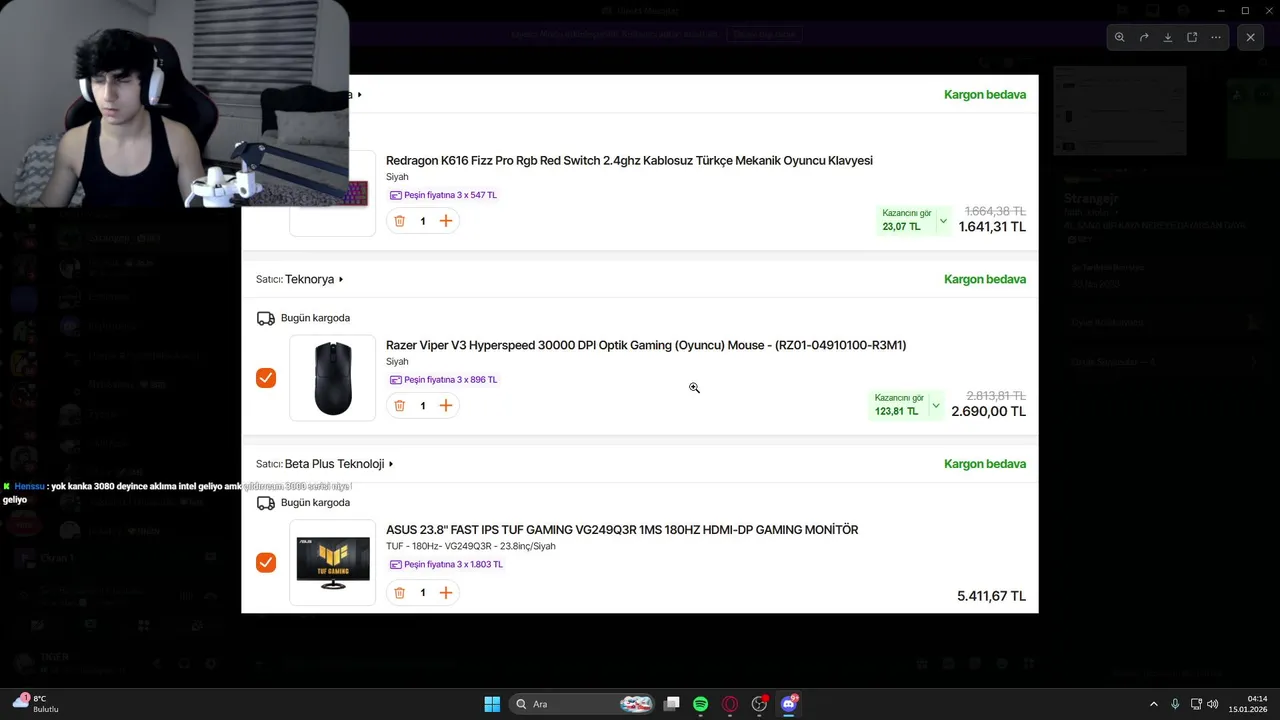Click ASUS TUF Gaming monitor thumbnail
Image resolution: width=1280 pixels, height=720 pixels.
click(333, 562)
